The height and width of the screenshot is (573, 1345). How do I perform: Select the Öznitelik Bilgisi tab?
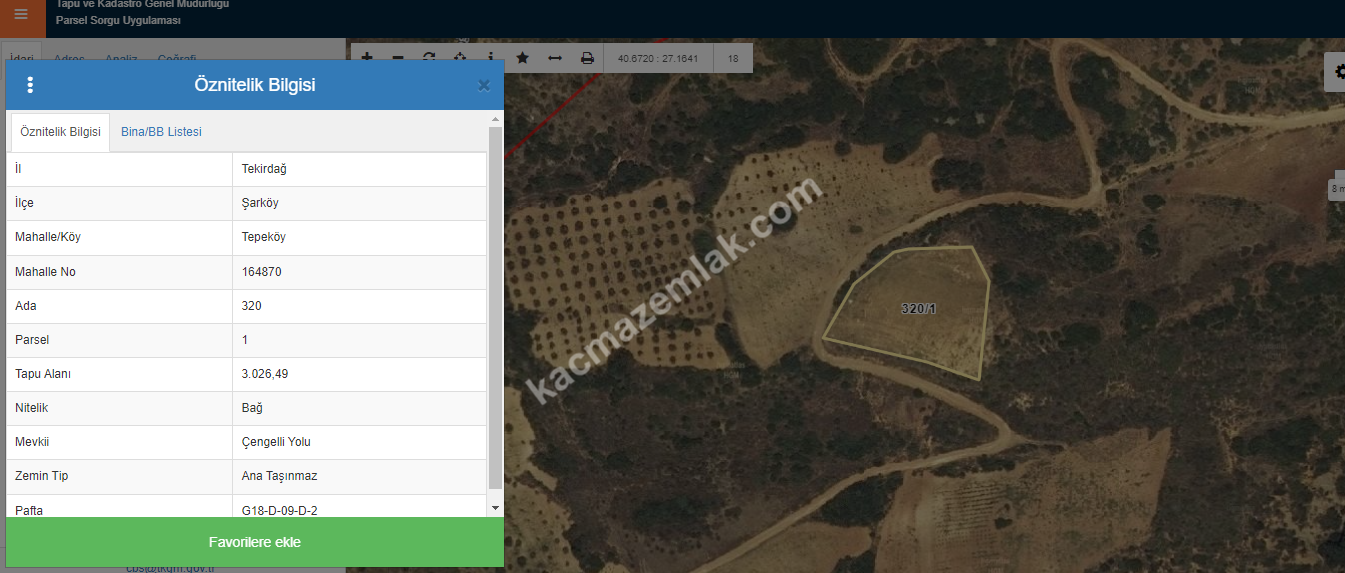tap(60, 132)
